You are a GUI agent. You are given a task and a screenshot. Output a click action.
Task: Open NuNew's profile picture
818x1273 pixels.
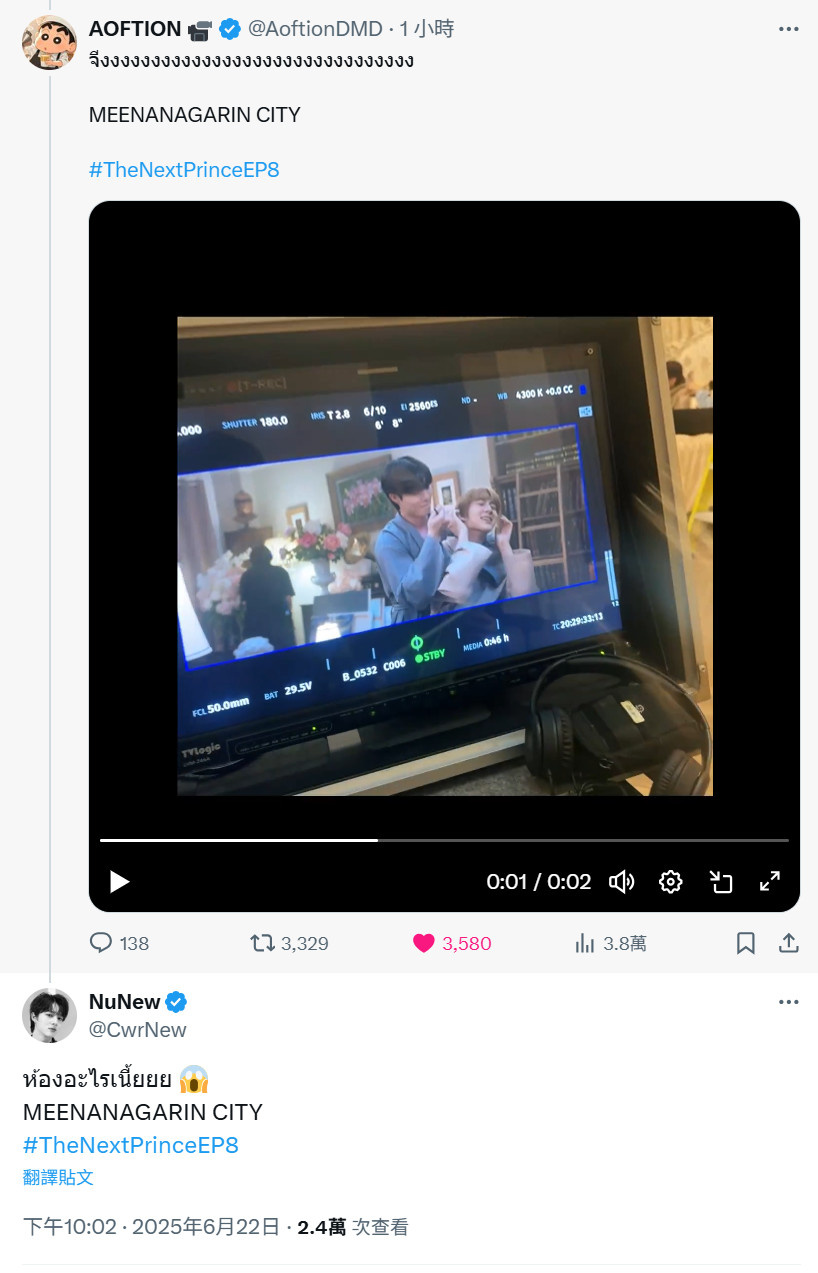click(49, 1016)
